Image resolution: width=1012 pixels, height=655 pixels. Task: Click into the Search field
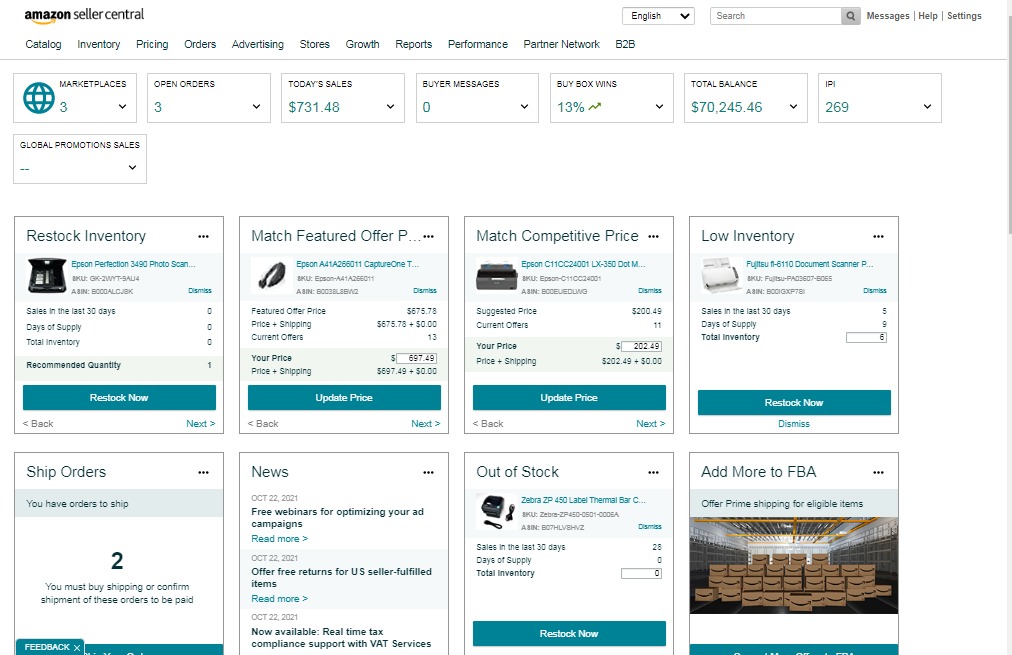tap(776, 16)
